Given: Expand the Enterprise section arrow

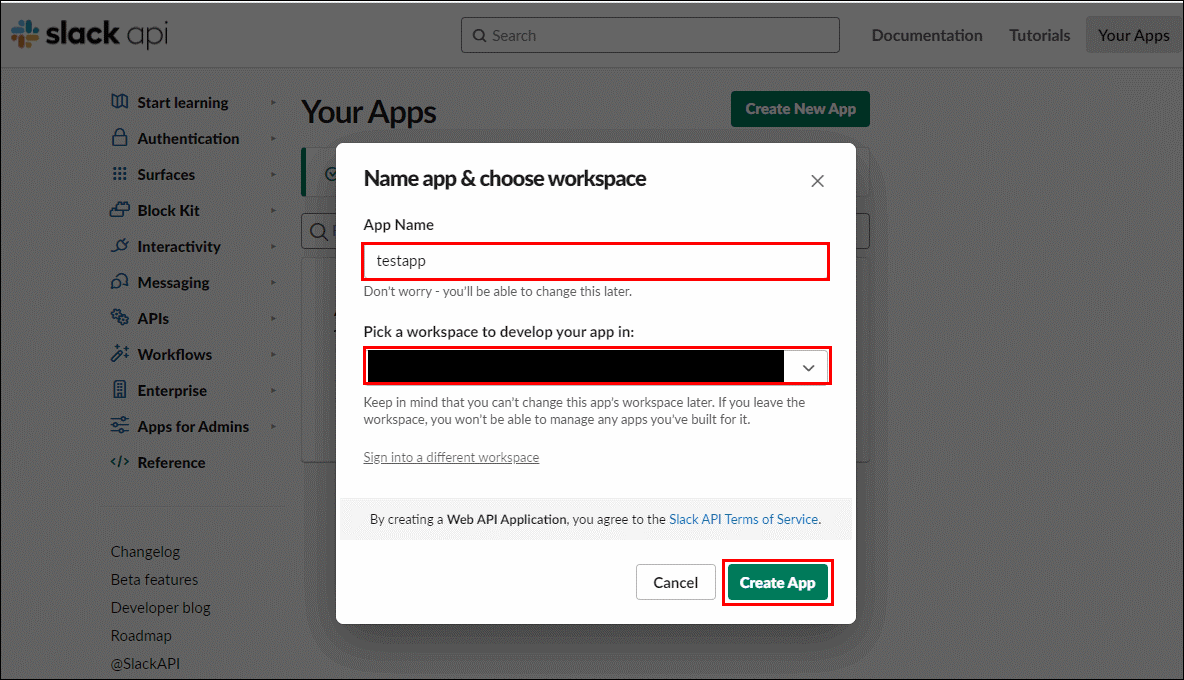Looking at the screenshot, I should [x=273, y=390].
